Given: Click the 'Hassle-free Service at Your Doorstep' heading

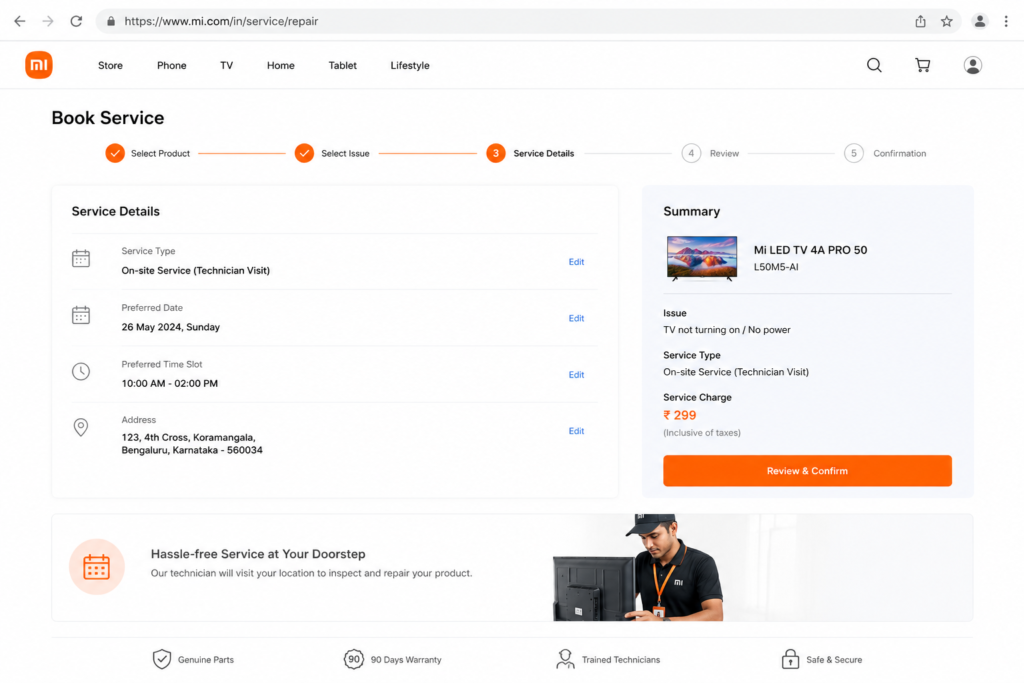Looking at the screenshot, I should 258,554.
